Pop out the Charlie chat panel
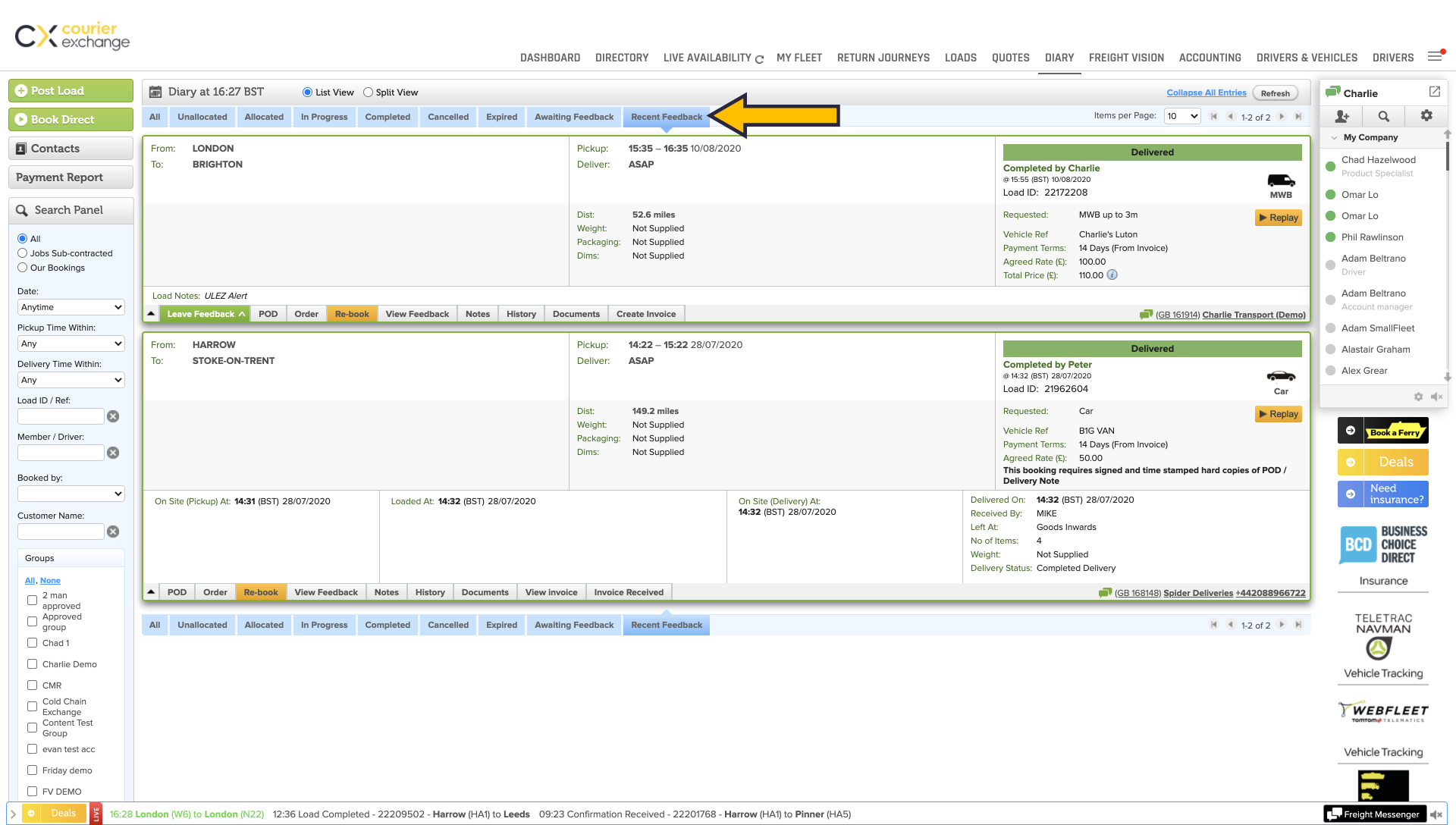This screenshot has height=825, width=1456. click(x=1435, y=92)
